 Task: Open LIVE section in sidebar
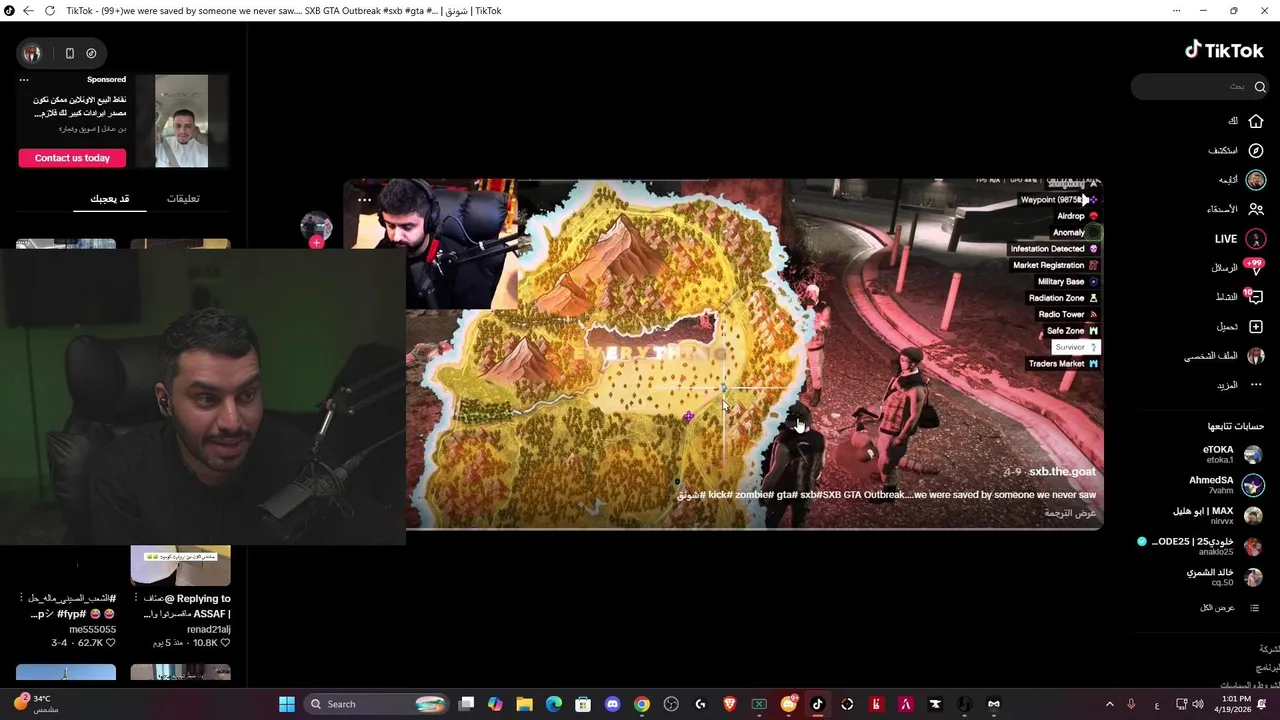[x=1238, y=239]
